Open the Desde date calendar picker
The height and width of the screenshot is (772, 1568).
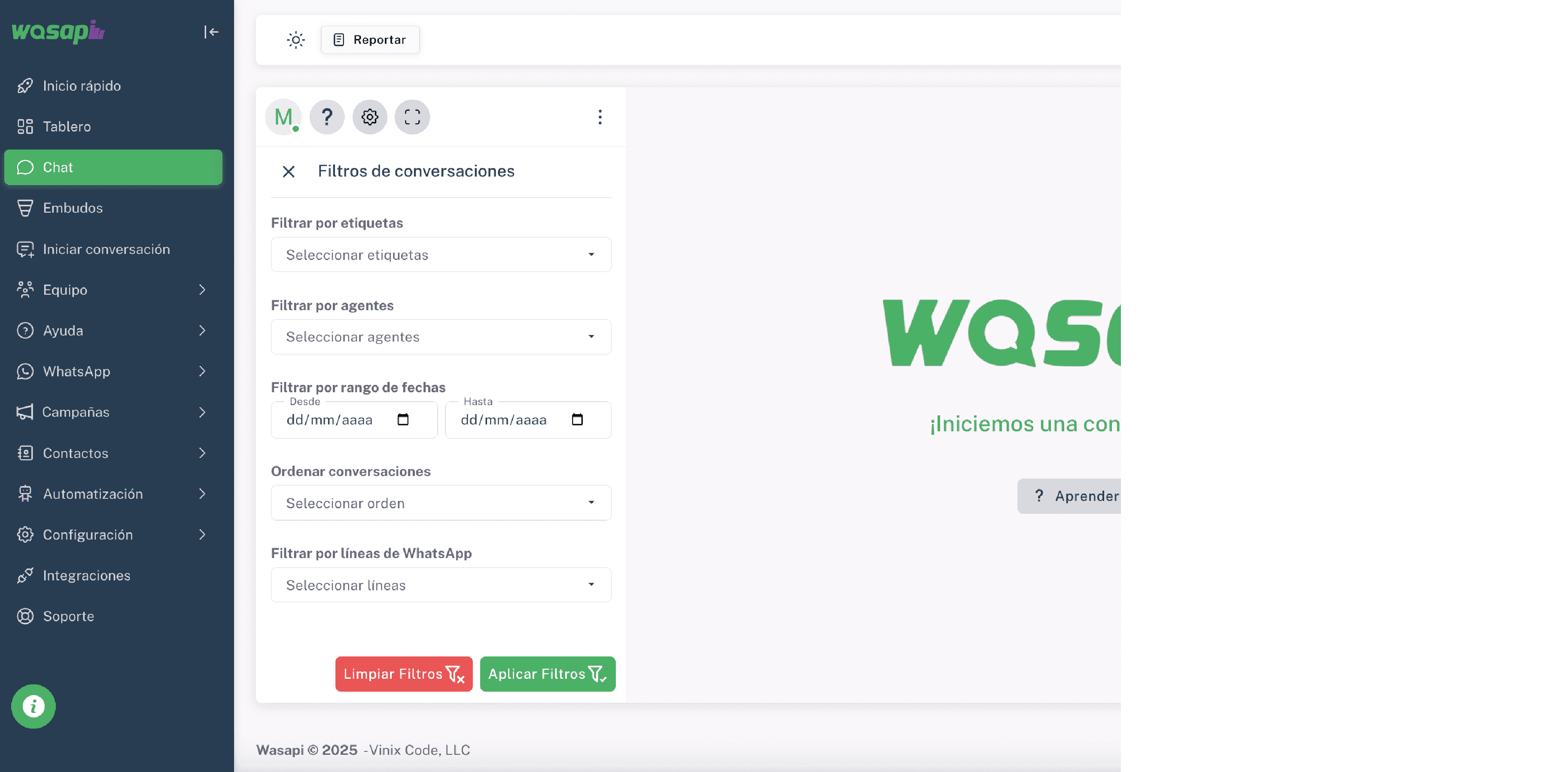(x=403, y=419)
